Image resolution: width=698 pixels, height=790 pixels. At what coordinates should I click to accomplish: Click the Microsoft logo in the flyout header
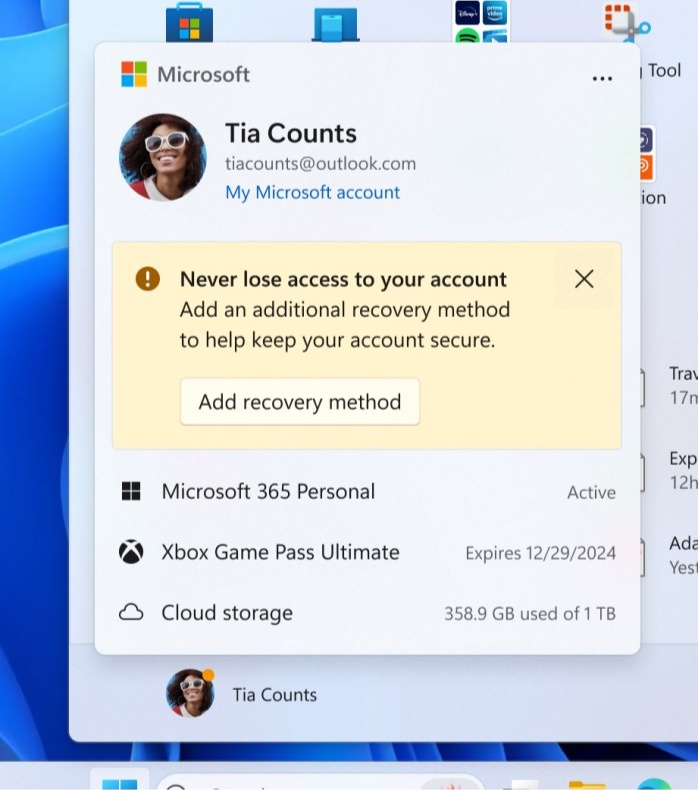pos(134,74)
